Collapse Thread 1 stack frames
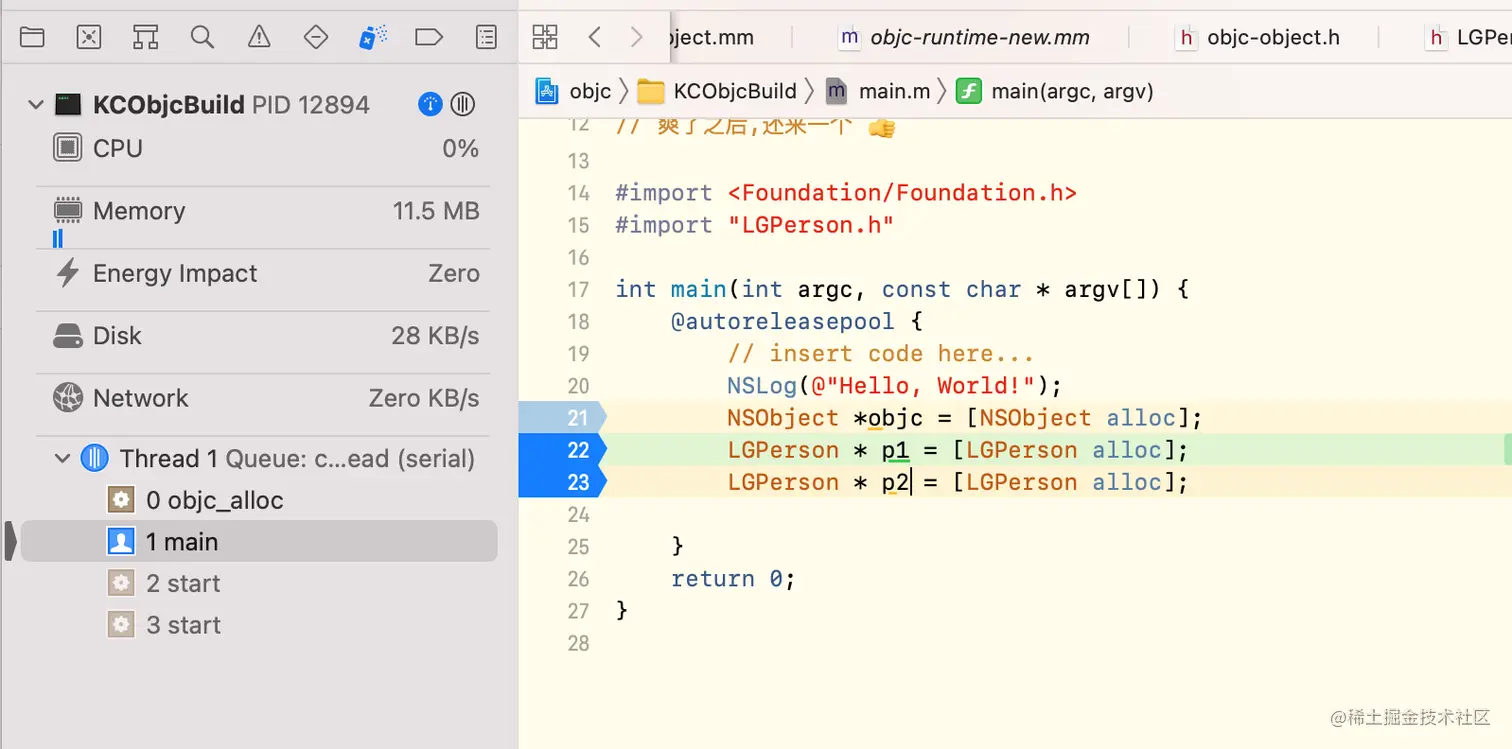 click(x=62, y=458)
